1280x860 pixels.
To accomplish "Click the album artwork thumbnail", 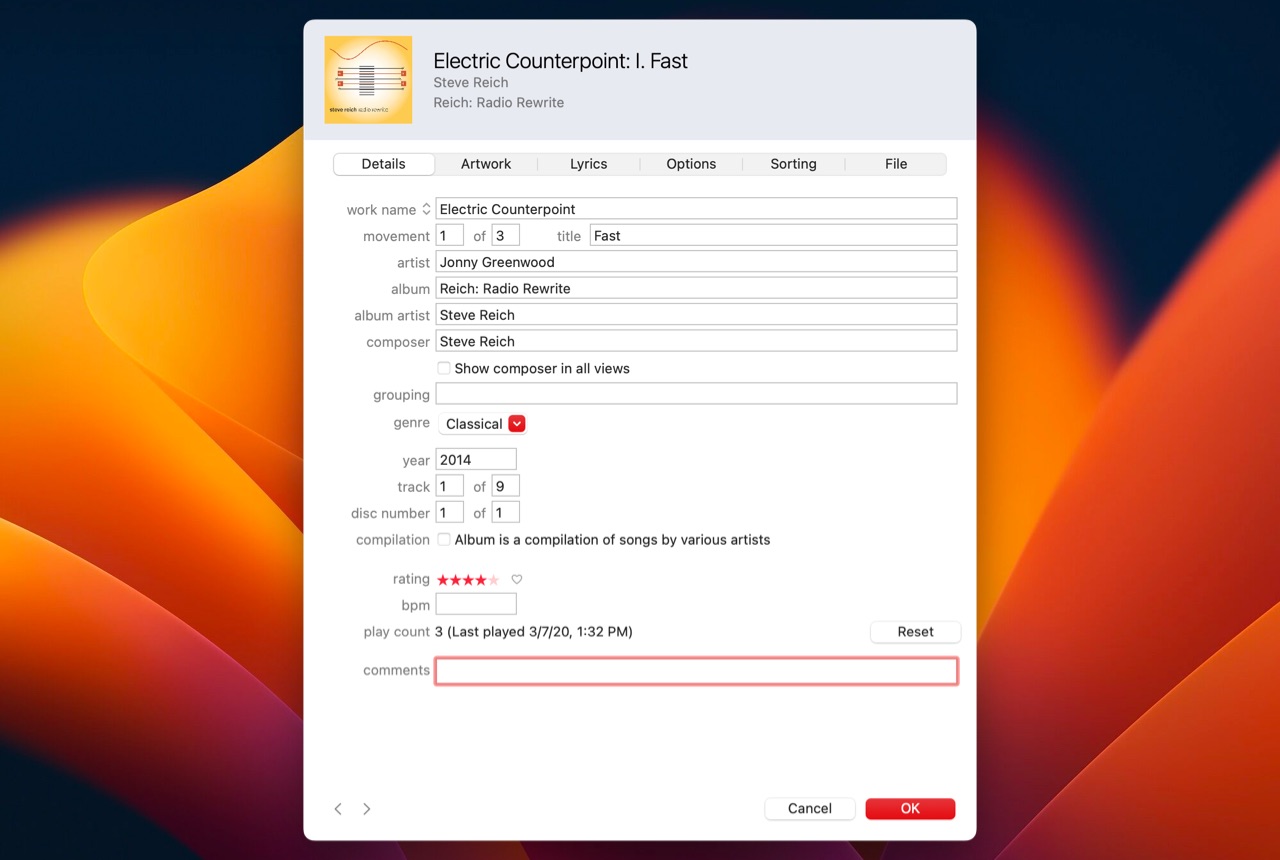I will pos(368,80).
